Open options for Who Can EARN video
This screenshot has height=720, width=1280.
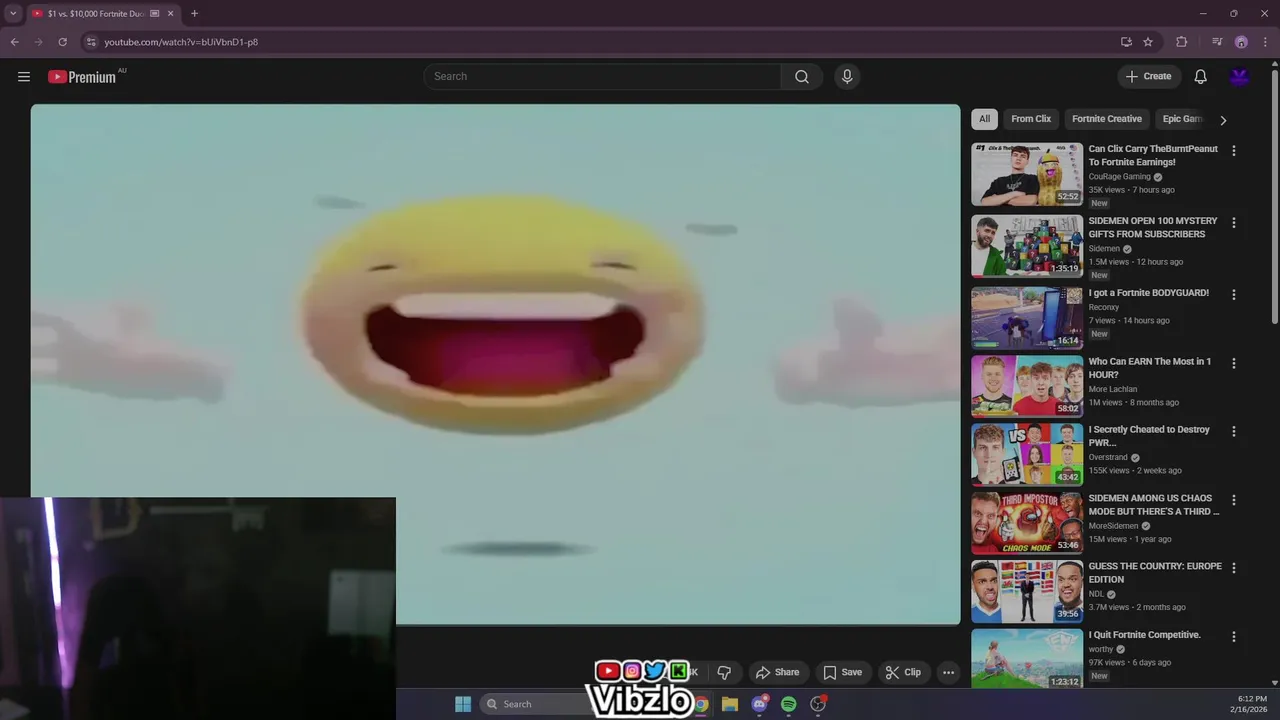click(x=1233, y=363)
